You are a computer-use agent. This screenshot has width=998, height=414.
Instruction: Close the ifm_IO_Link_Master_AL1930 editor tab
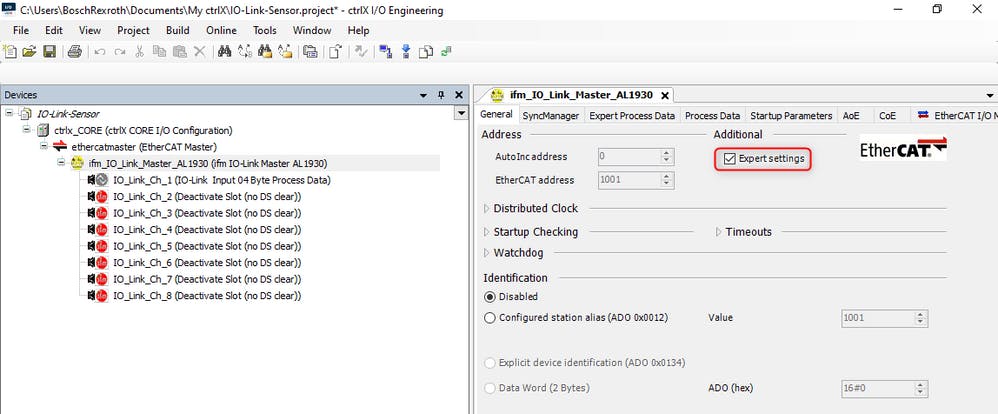(x=665, y=96)
